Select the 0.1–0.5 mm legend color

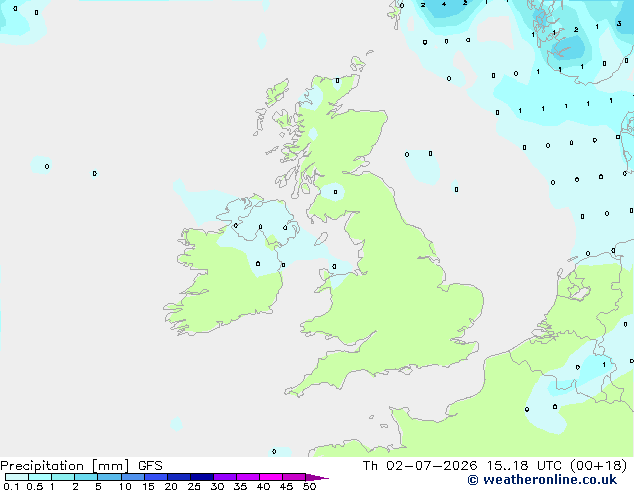[x=17, y=477]
